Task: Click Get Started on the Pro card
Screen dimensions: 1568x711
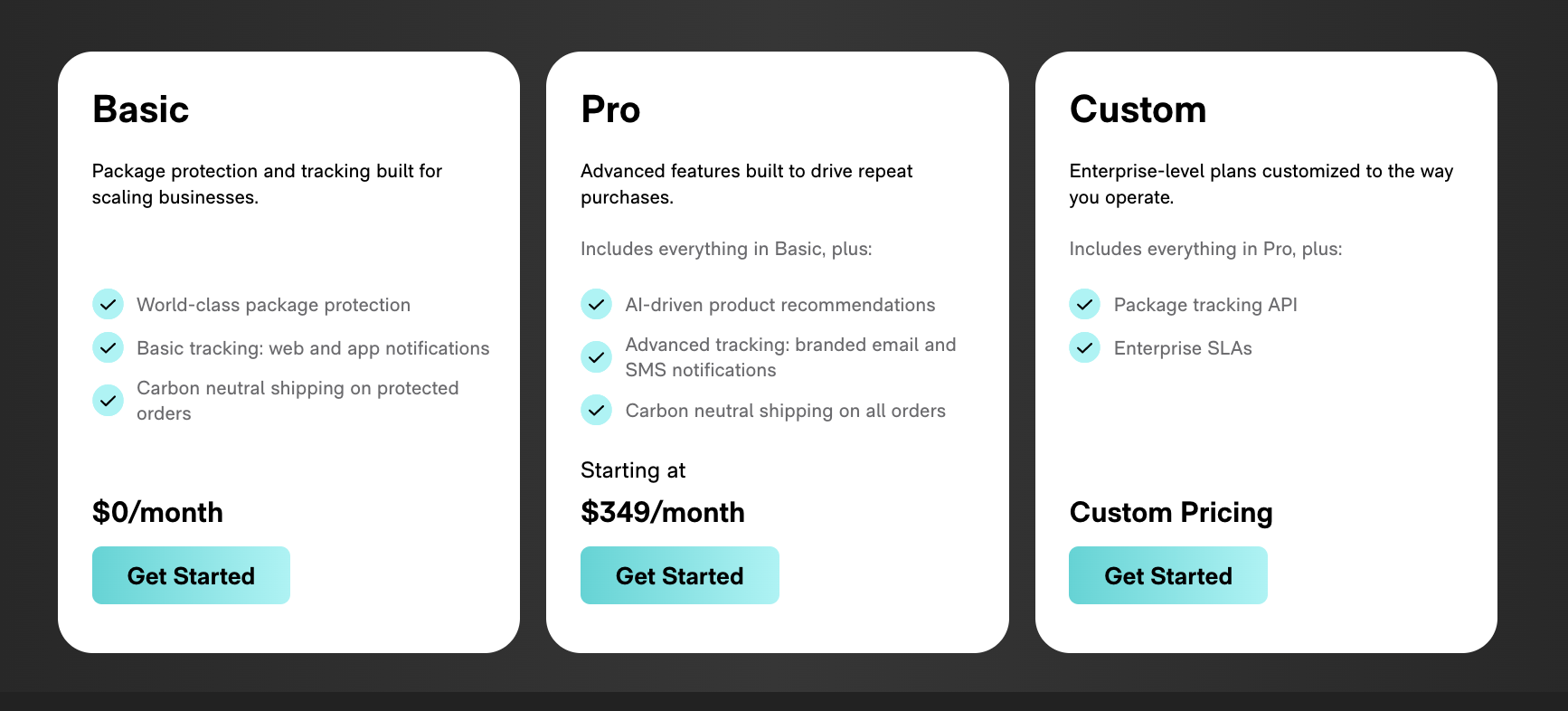Action: [x=679, y=575]
